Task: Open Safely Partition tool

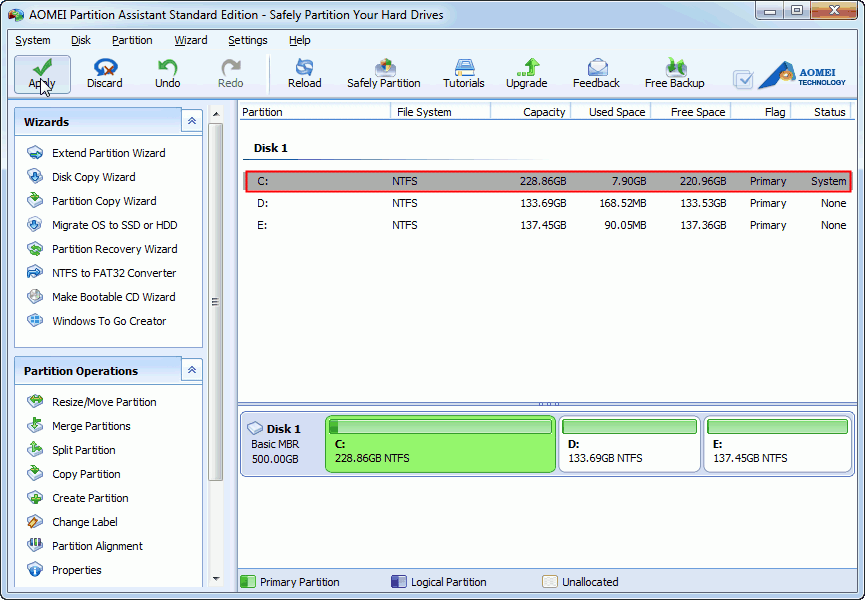Action: 384,74
